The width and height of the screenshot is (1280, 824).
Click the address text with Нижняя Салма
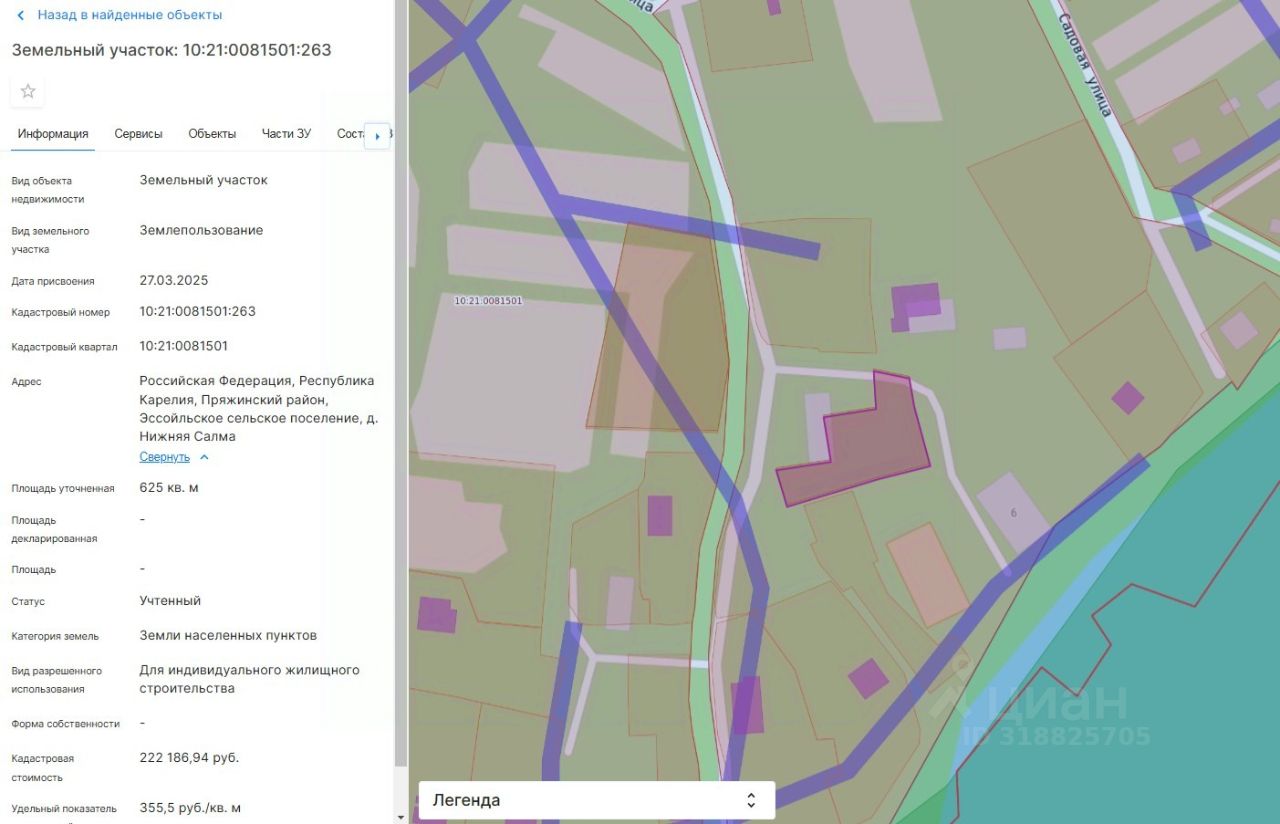point(258,409)
